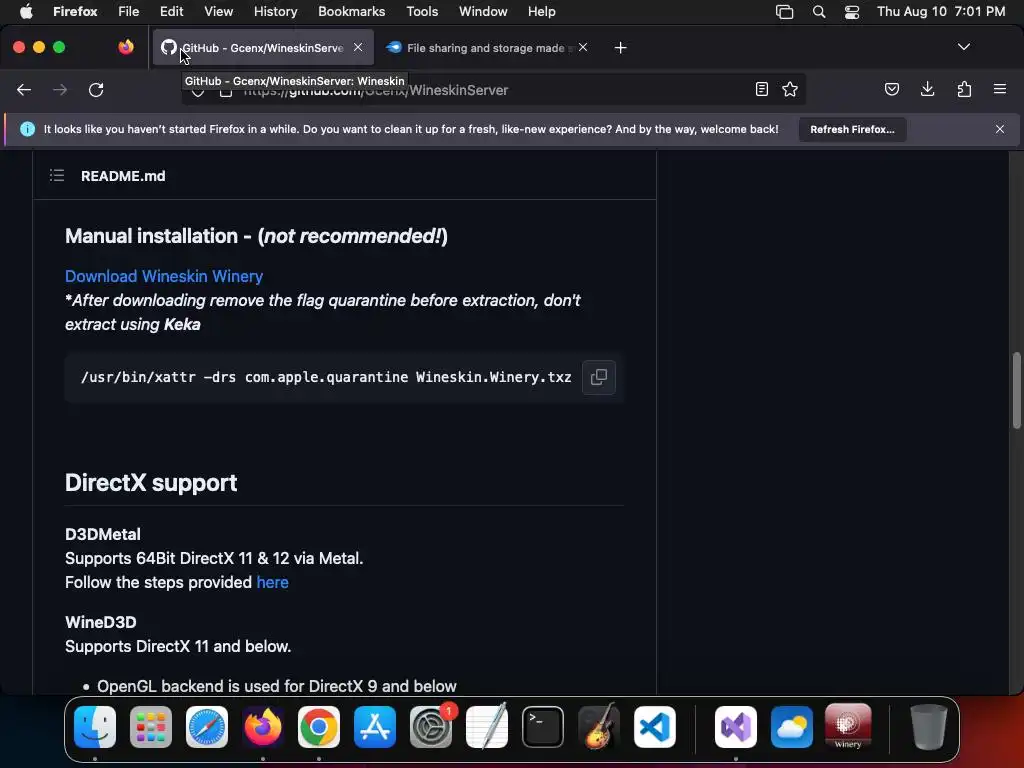Open the Tools menu

point(422,11)
